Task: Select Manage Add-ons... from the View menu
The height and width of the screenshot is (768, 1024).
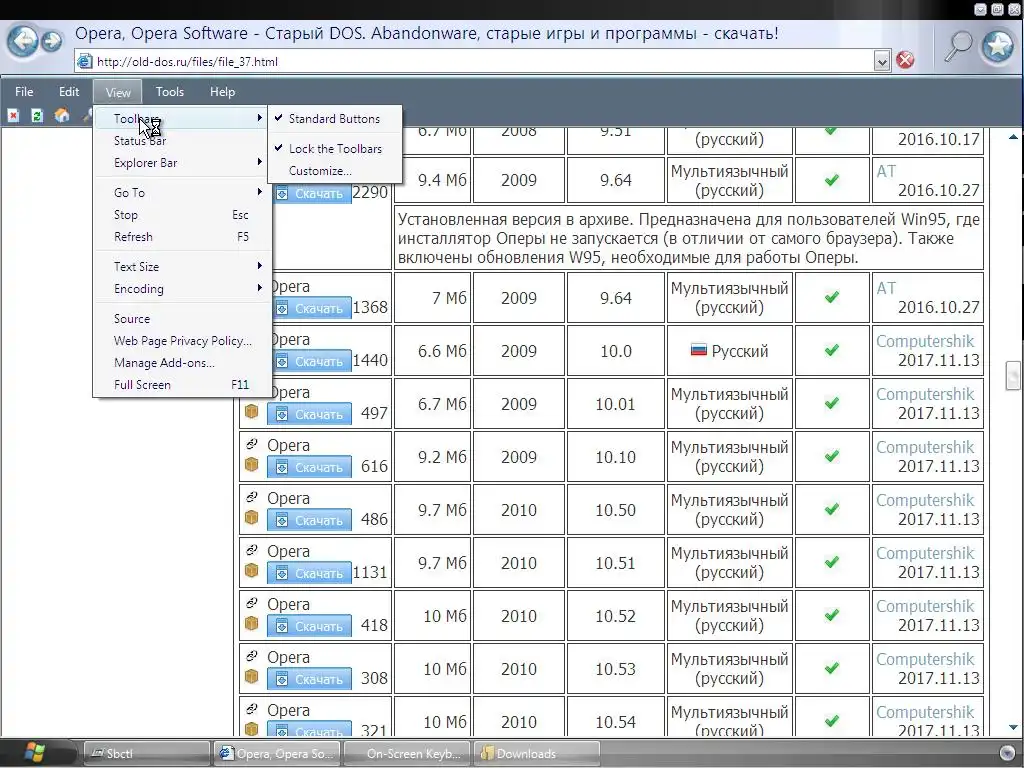Action: click(x=182, y=363)
